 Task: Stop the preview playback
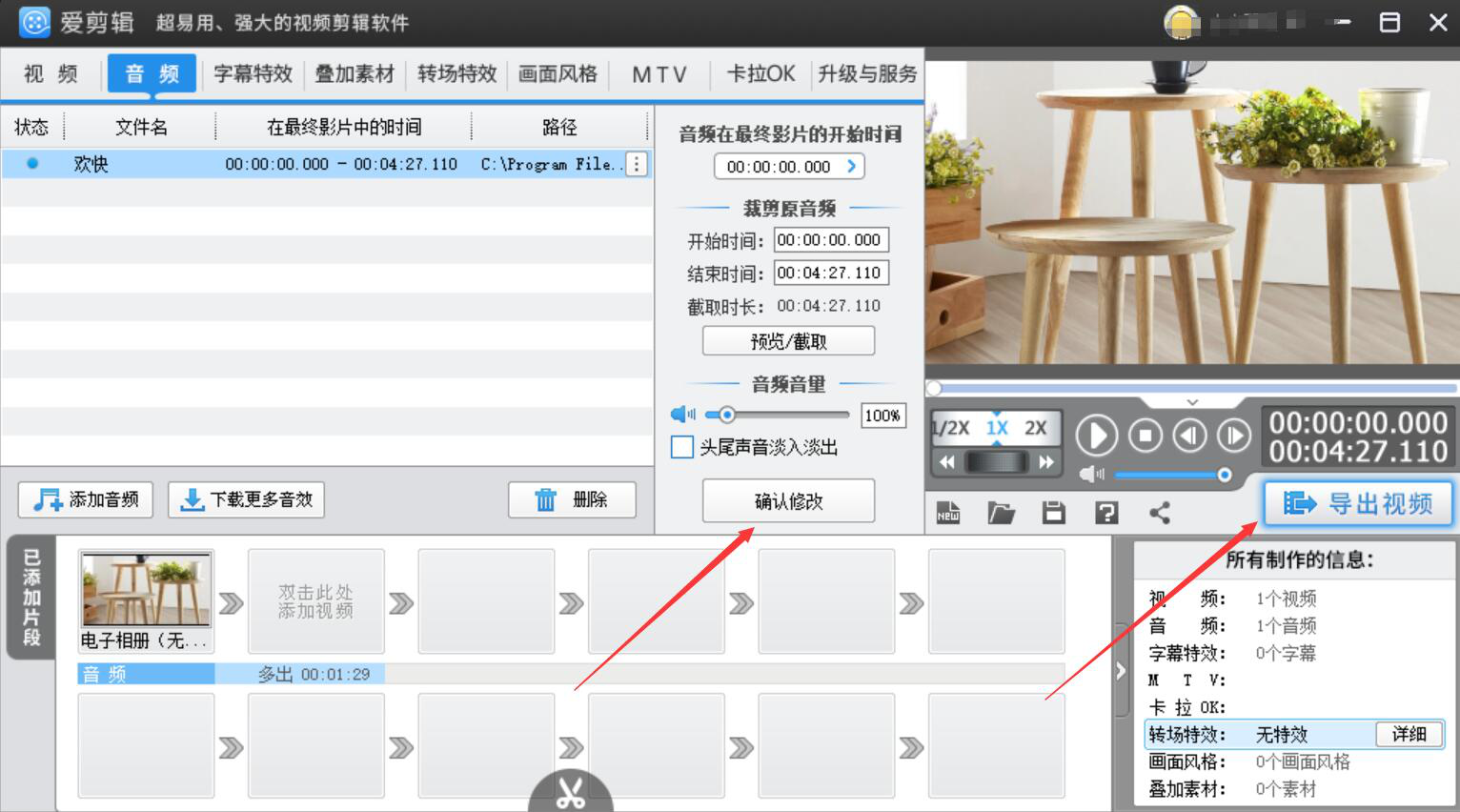tap(1146, 436)
